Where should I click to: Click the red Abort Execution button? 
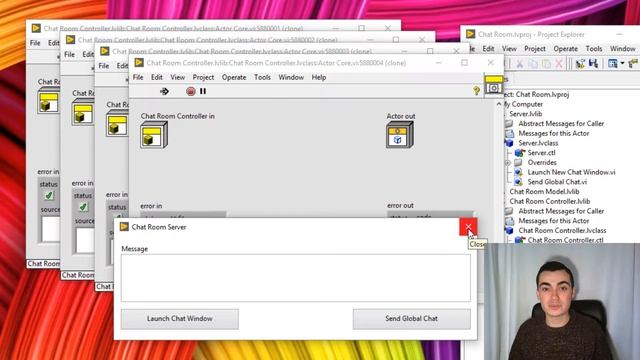tap(191, 91)
